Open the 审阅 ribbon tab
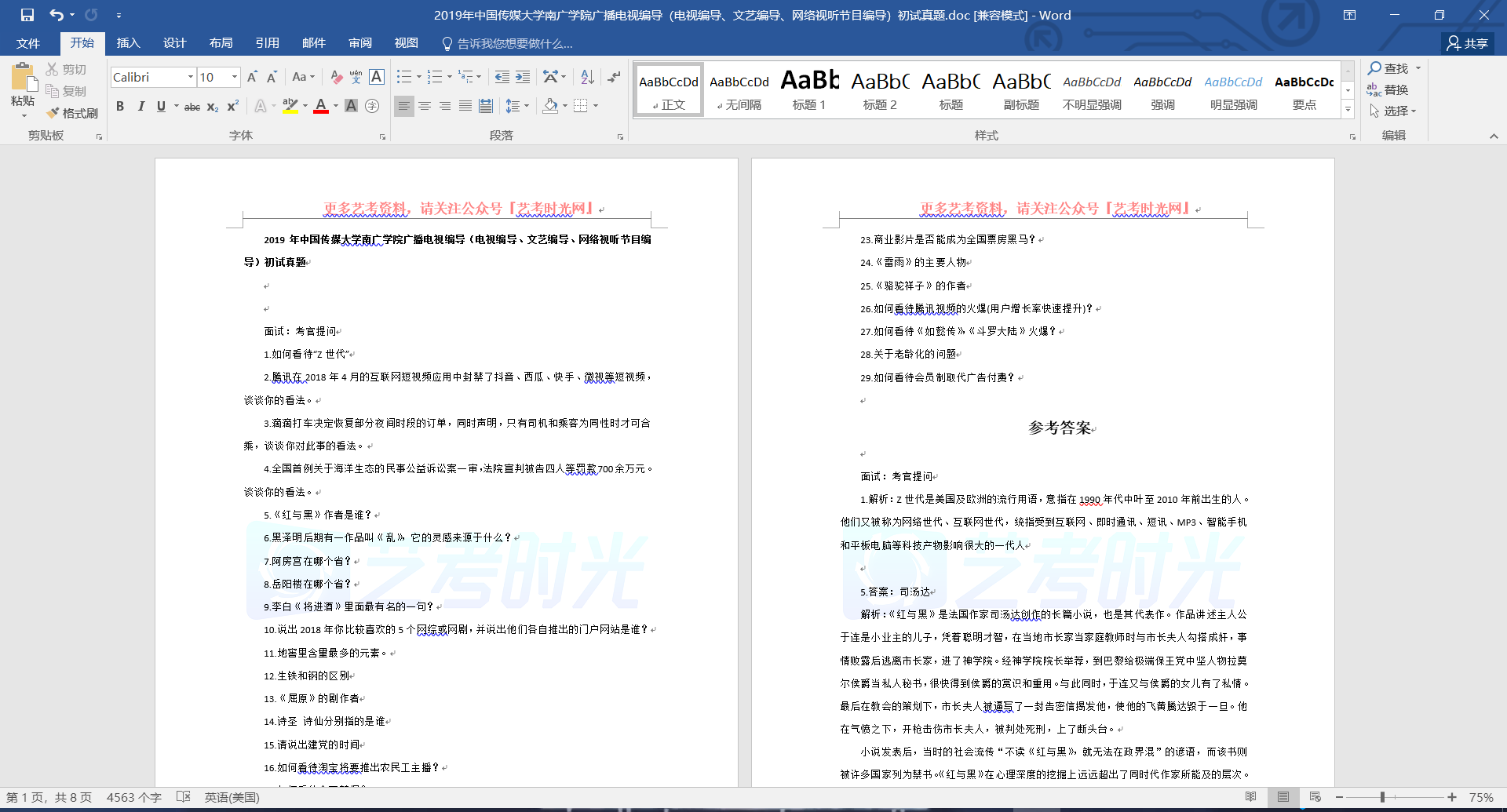Image resolution: width=1507 pixels, height=812 pixels. (360, 43)
